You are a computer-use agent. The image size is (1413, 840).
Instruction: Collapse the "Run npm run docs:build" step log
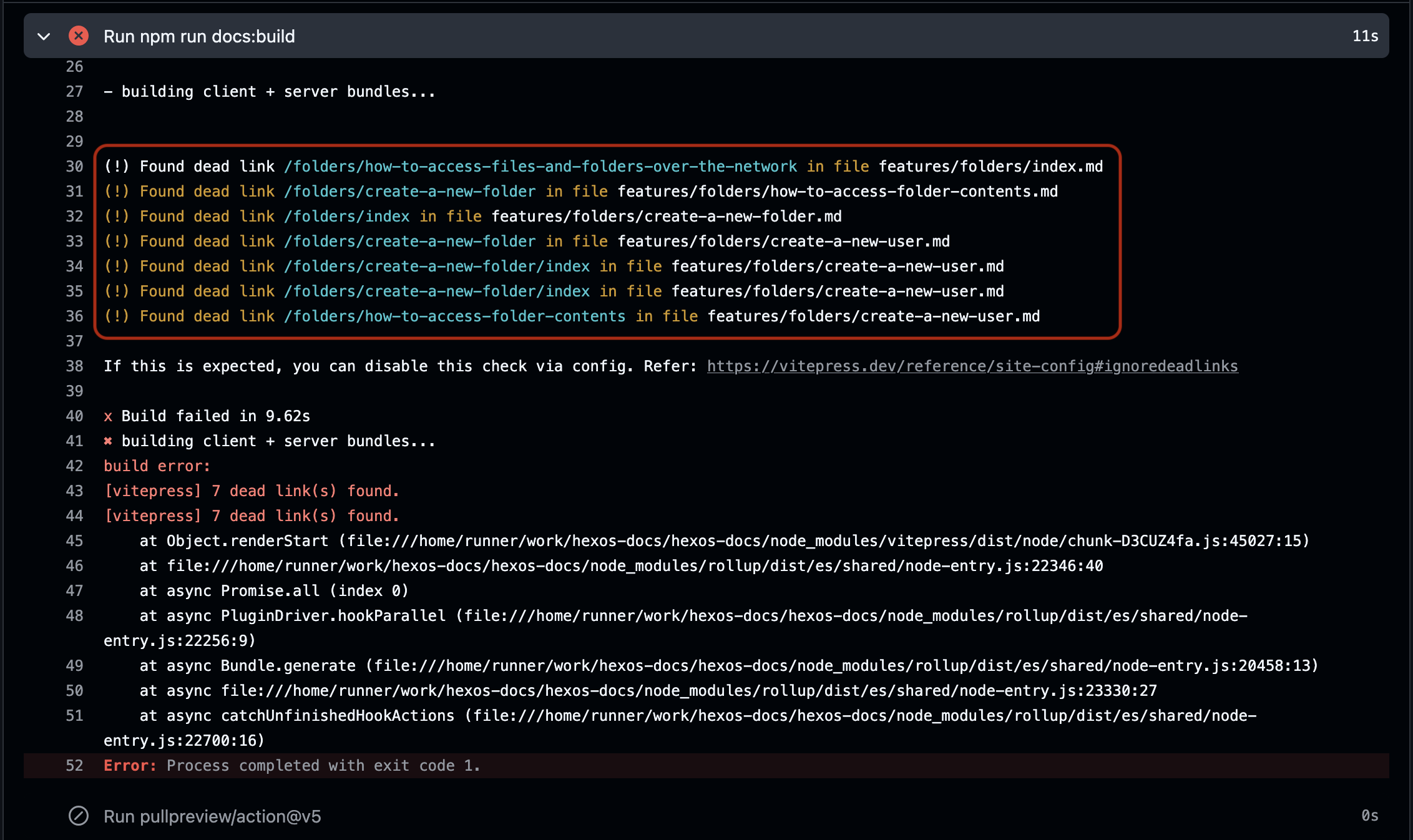tap(44, 36)
